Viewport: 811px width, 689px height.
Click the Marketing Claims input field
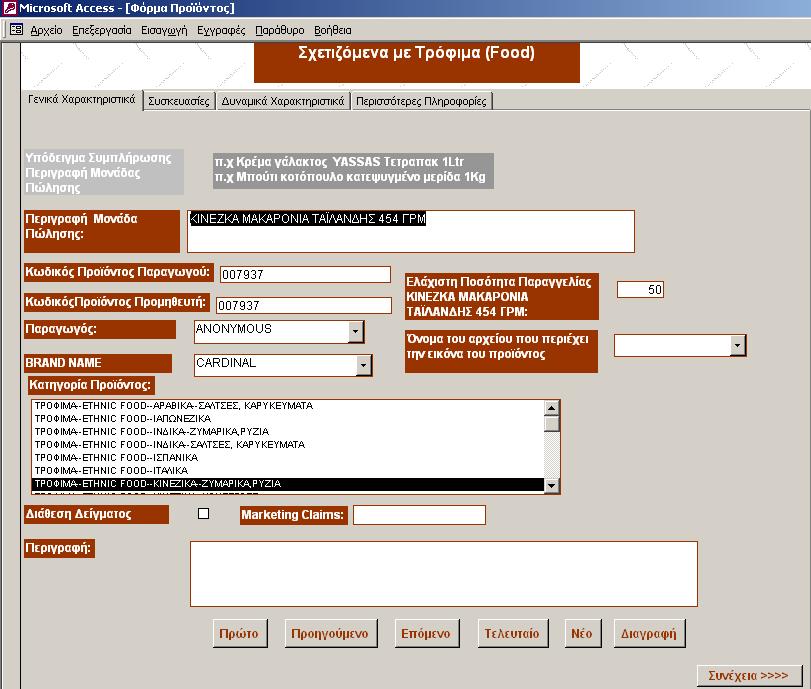tap(419, 515)
